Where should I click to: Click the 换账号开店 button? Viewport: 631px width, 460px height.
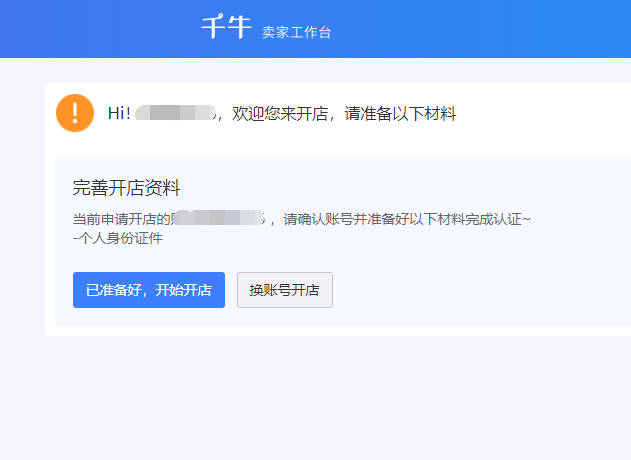click(285, 290)
